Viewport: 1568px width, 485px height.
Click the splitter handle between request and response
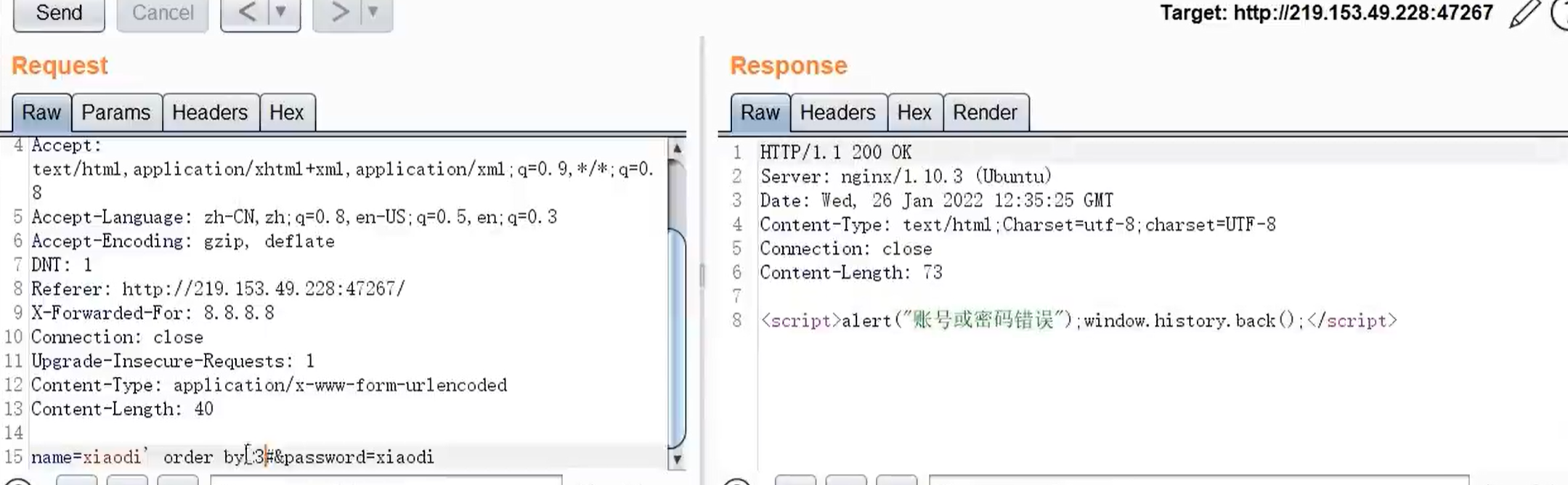tap(702, 275)
